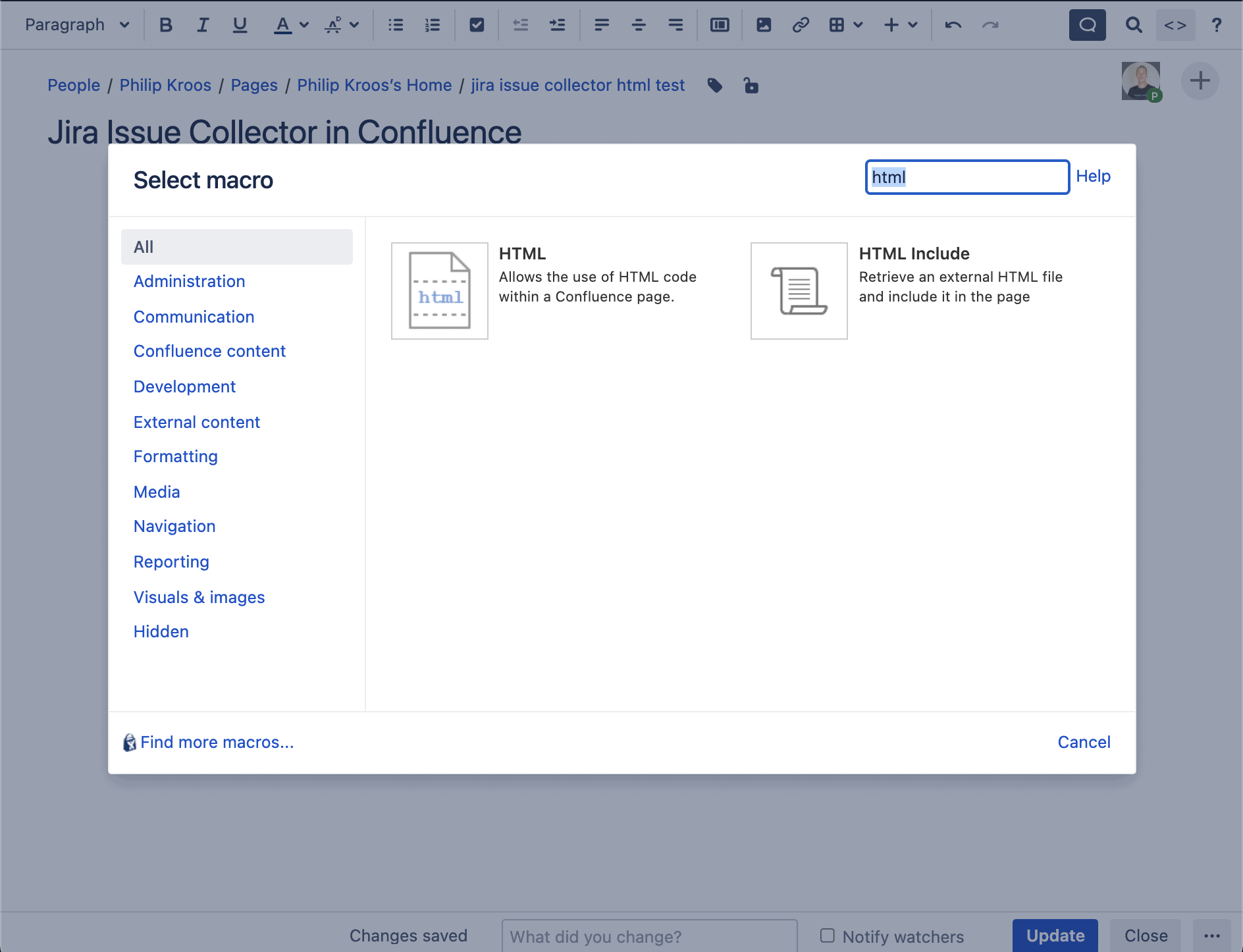Select the HTML Include macro icon
The width and height of the screenshot is (1243, 952).
(799, 290)
